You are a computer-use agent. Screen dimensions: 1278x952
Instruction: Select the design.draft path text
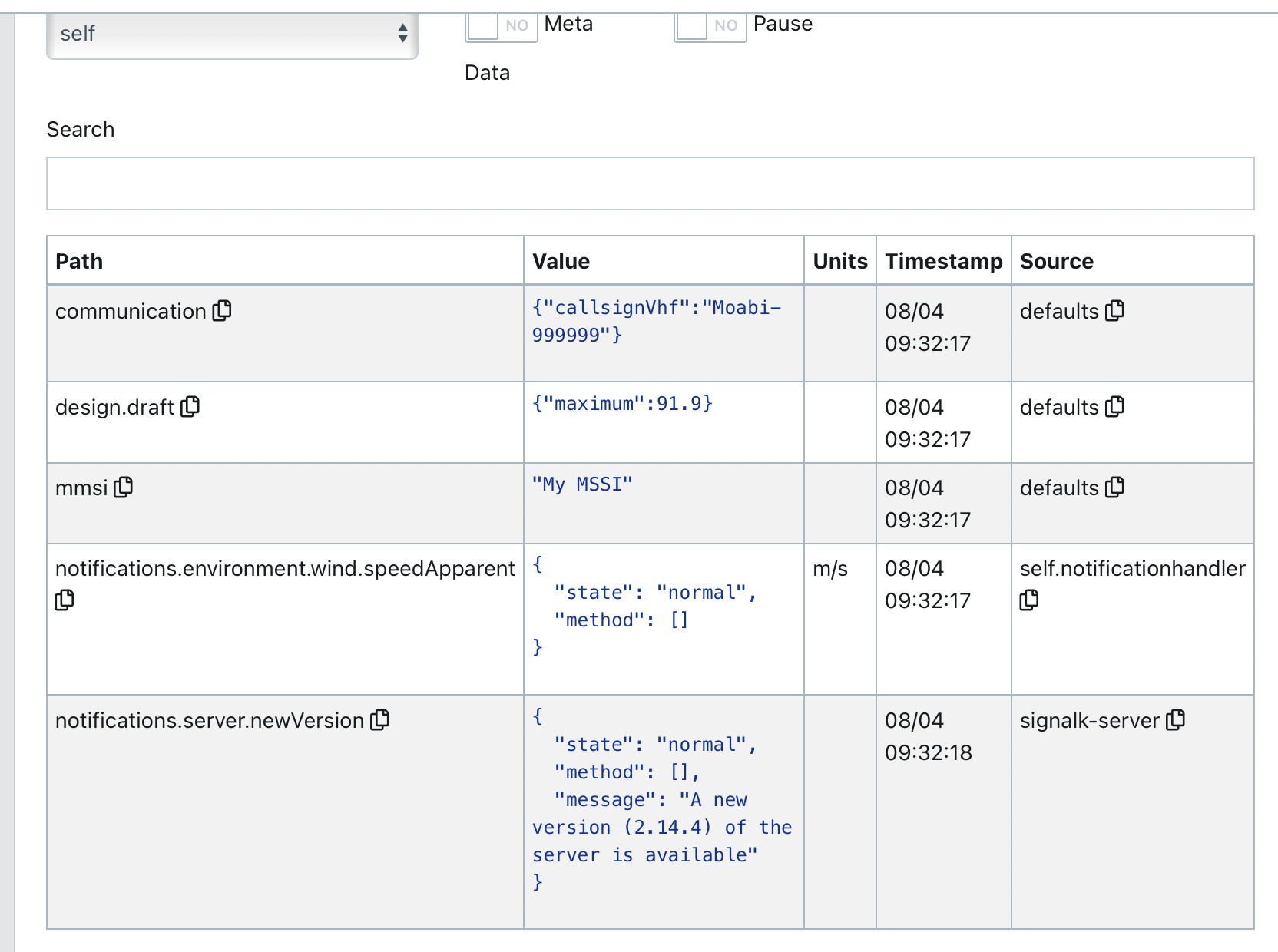(x=114, y=408)
